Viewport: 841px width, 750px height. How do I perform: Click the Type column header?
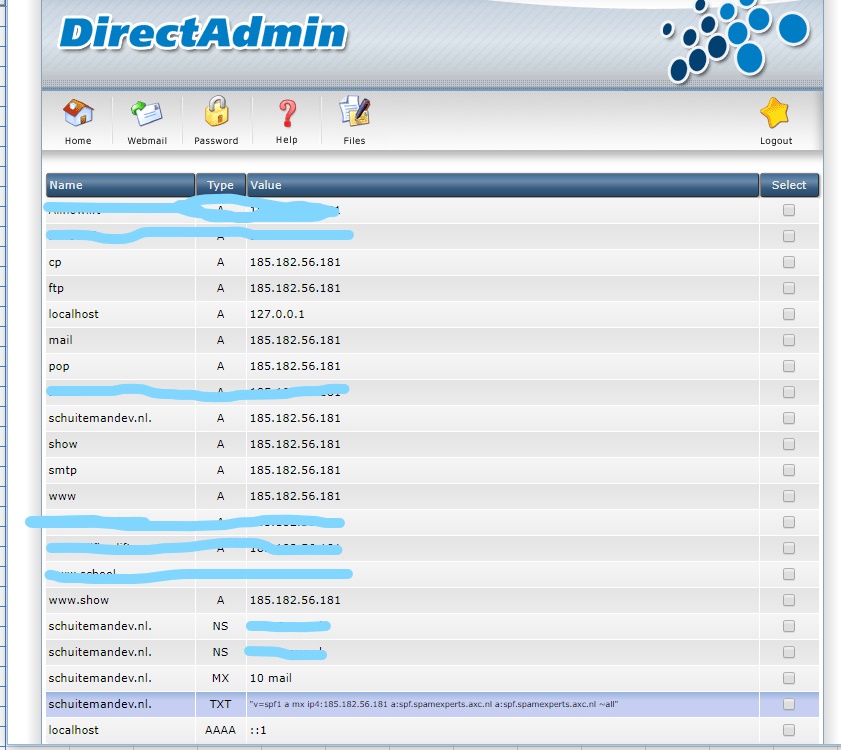[x=220, y=185]
